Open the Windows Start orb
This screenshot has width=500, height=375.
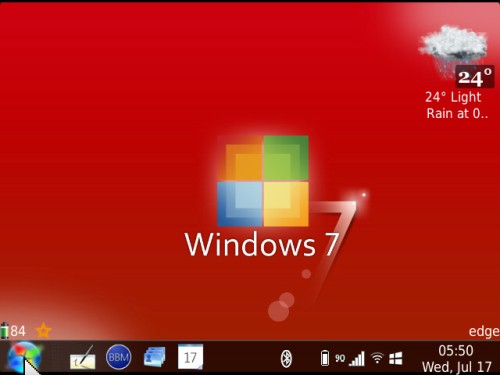[x=24, y=357]
